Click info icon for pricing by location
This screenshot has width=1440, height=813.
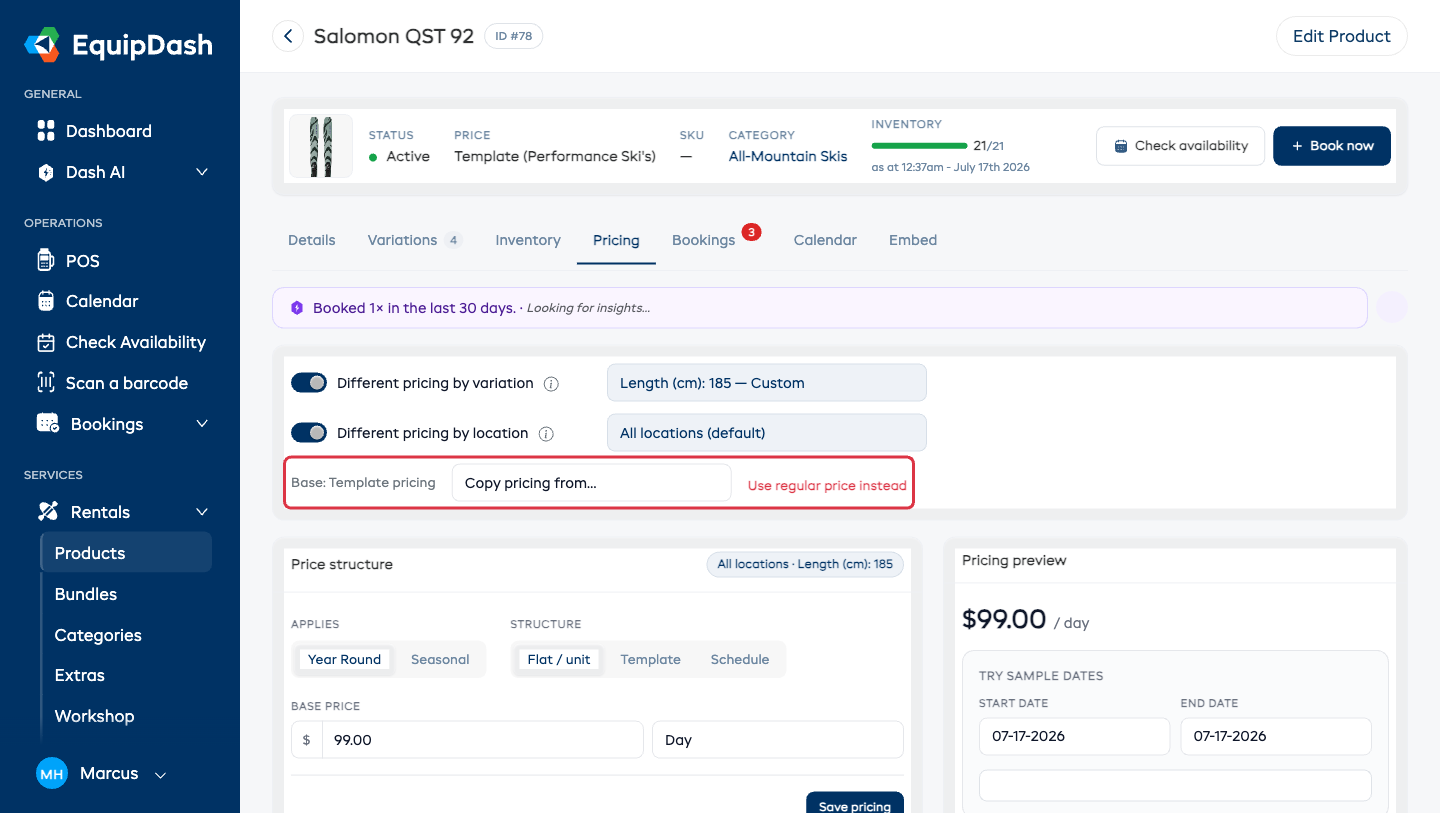pos(546,434)
